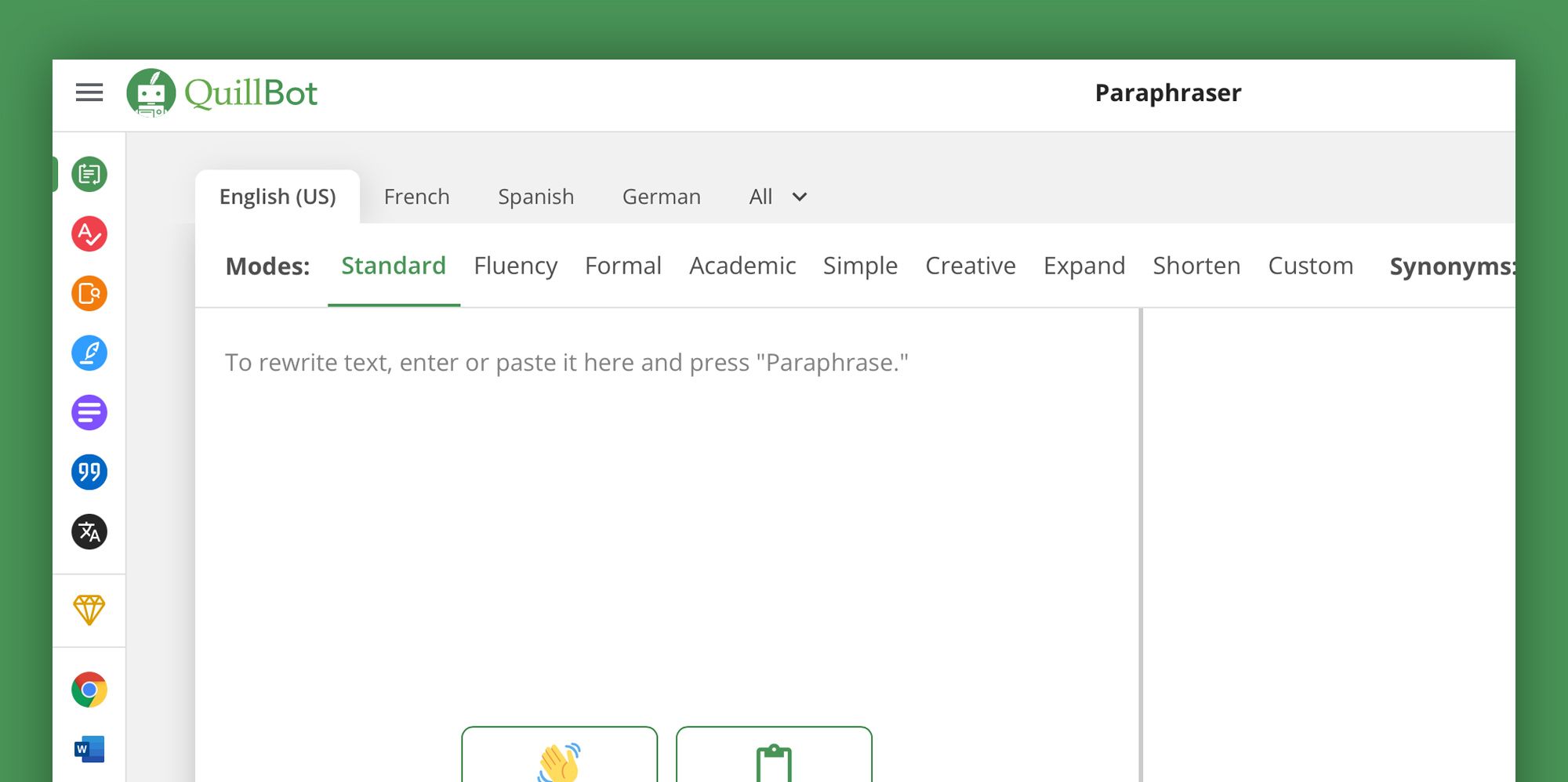Select the Formal mode
Screen dimensions: 1568x782
[623, 266]
